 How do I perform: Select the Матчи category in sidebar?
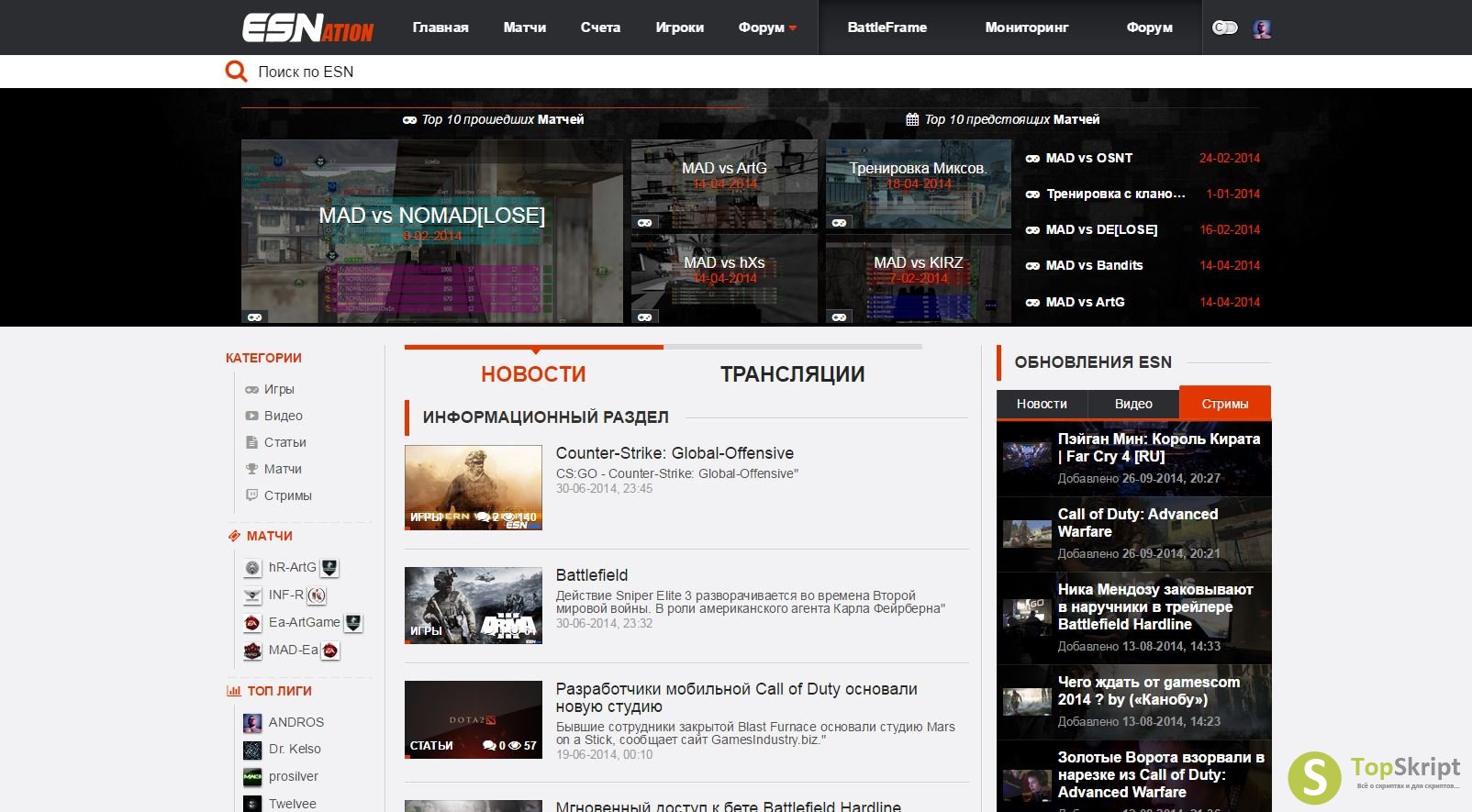(x=283, y=469)
